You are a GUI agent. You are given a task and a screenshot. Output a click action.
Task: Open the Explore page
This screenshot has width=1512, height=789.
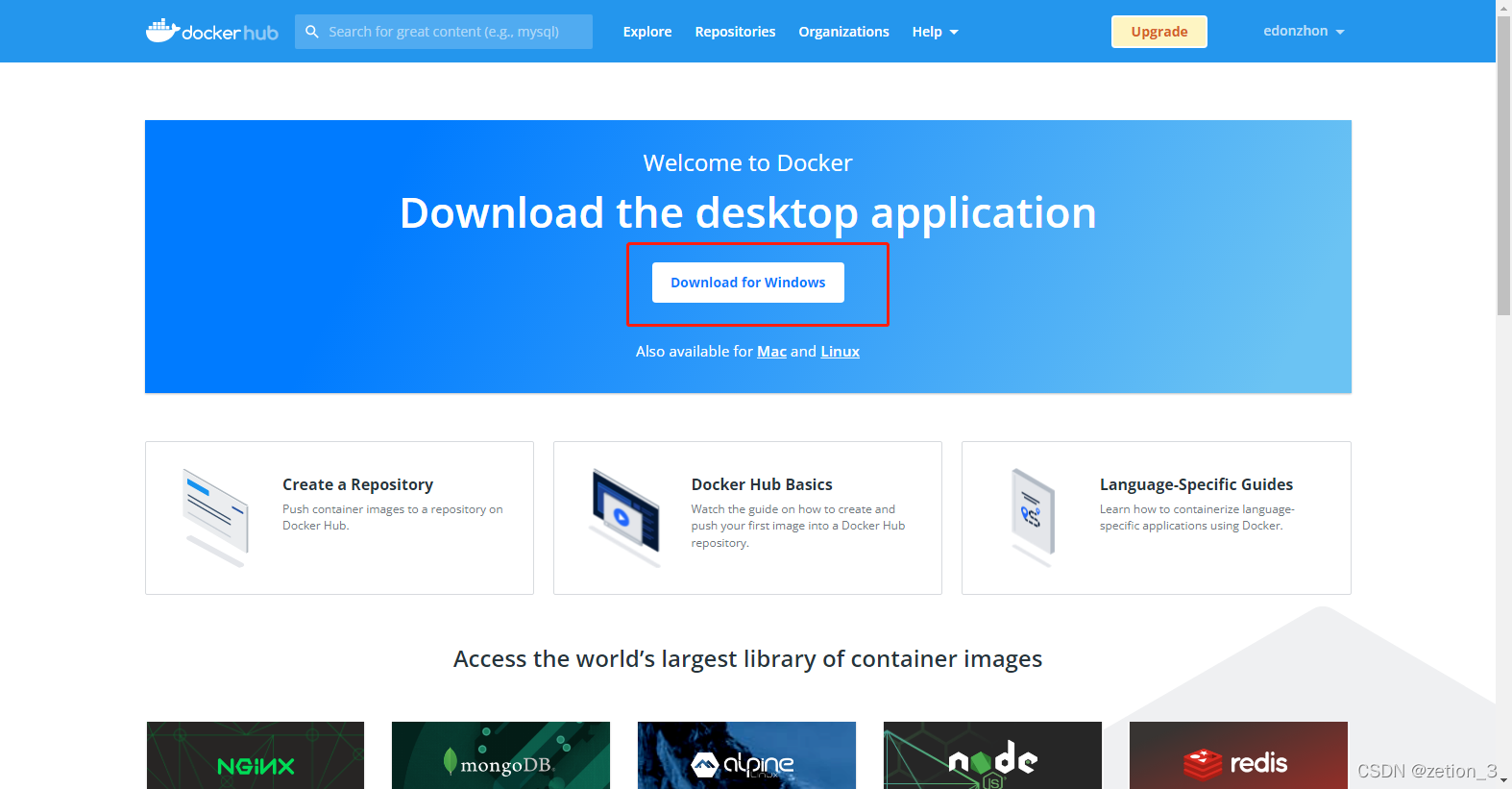click(x=647, y=32)
